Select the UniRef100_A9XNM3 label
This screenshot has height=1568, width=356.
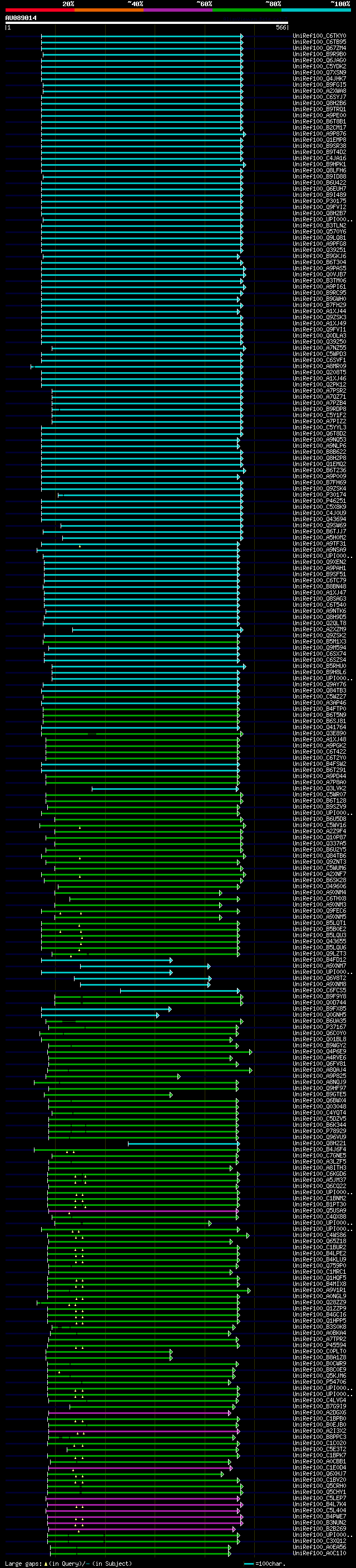[x=319, y=904]
